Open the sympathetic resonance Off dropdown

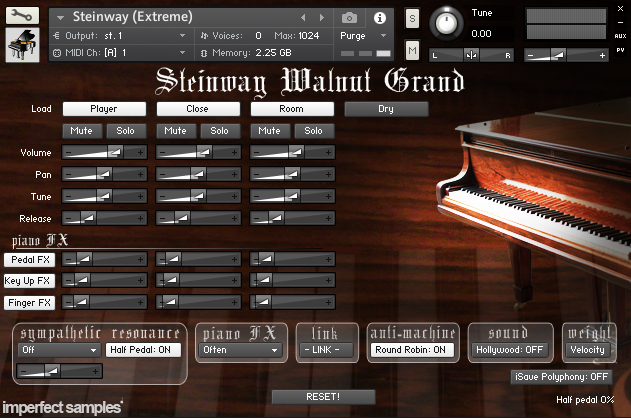[59, 350]
